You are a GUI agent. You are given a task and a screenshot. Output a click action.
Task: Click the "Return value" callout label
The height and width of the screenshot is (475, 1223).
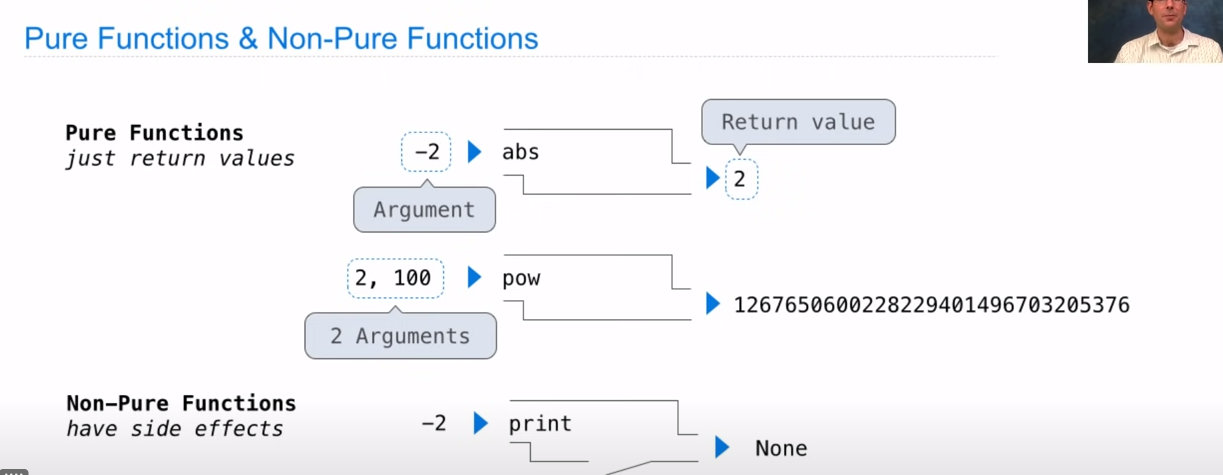coord(798,122)
